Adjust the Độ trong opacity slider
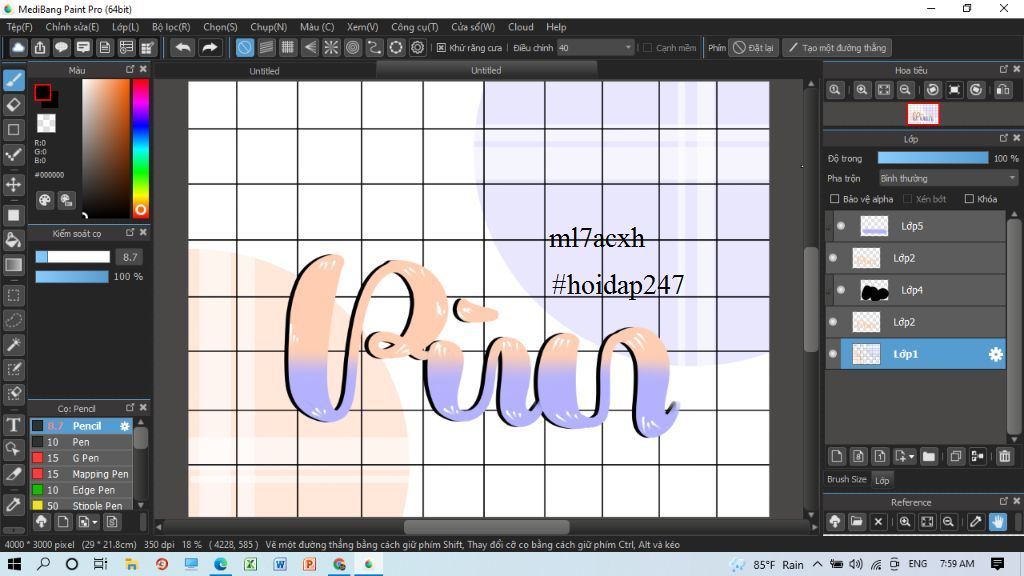 pyautogui.click(x=933, y=158)
